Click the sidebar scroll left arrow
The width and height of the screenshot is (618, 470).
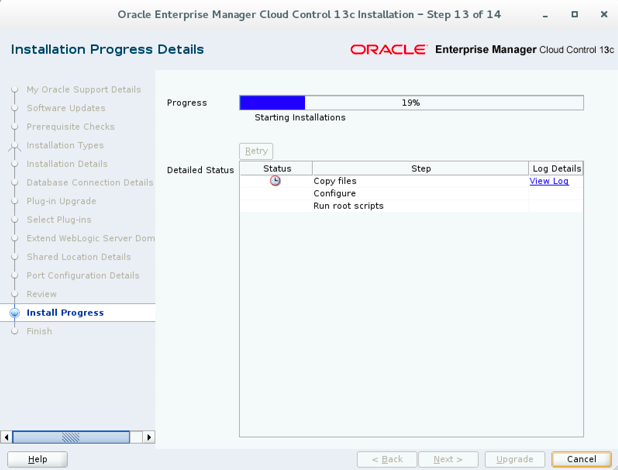click(x=6, y=437)
